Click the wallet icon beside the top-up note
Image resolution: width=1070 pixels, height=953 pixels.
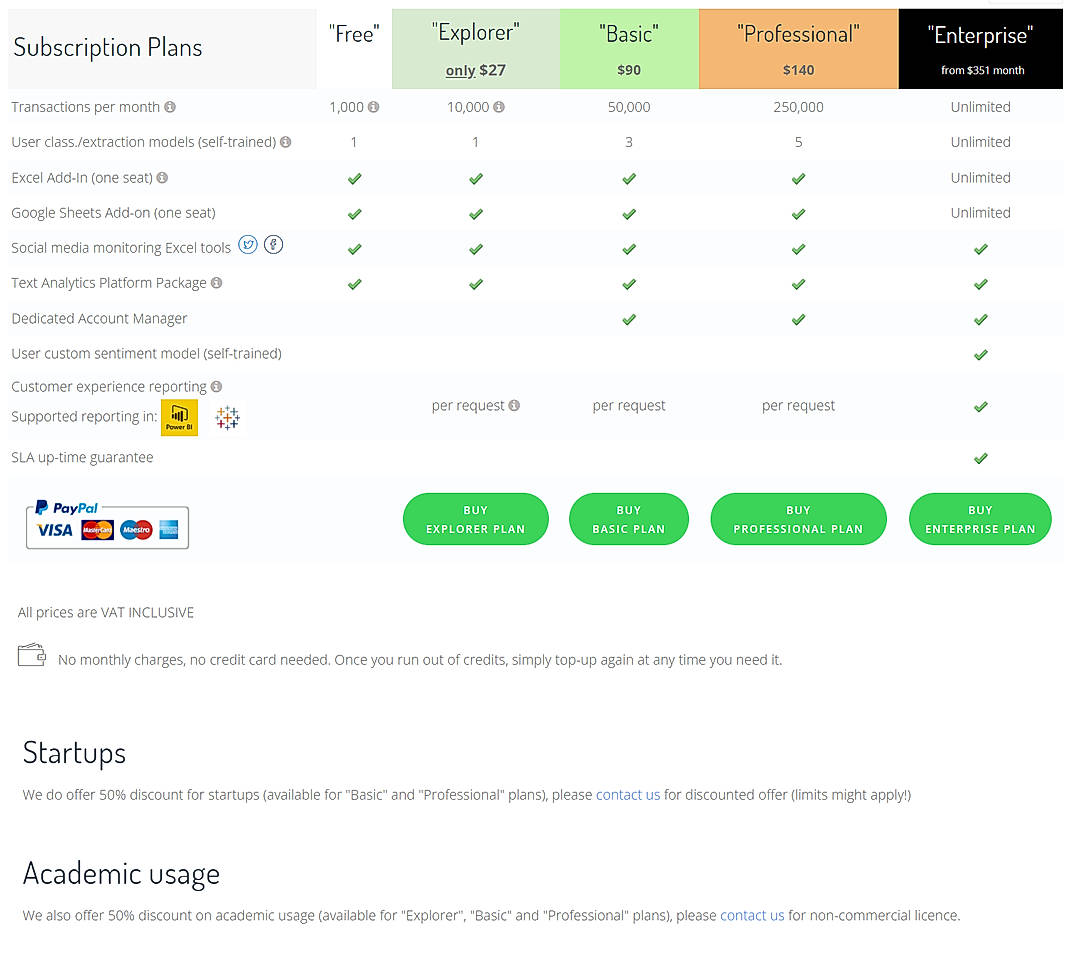[x=32, y=654]
